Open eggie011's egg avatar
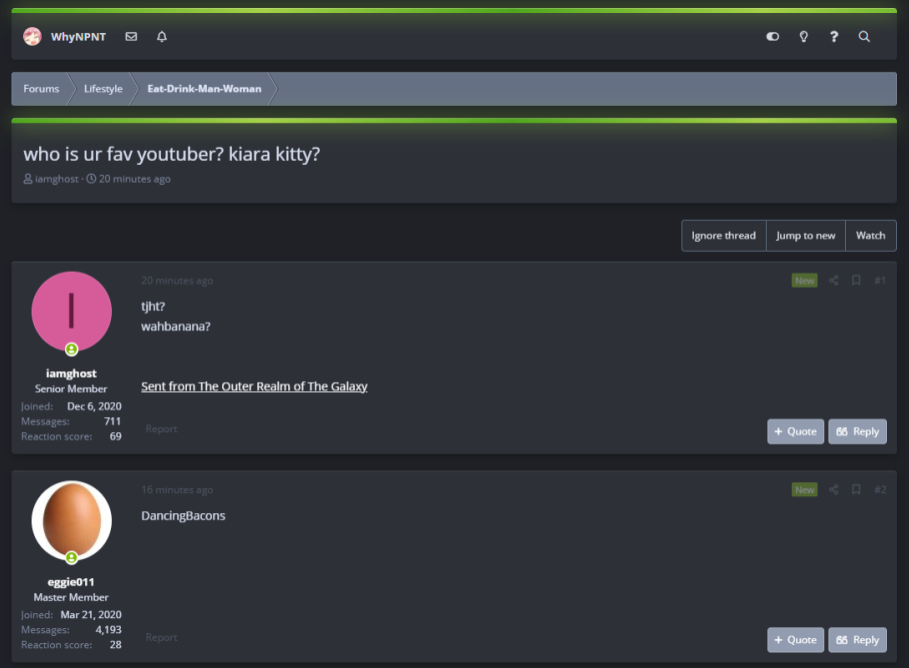 (71, 520)
